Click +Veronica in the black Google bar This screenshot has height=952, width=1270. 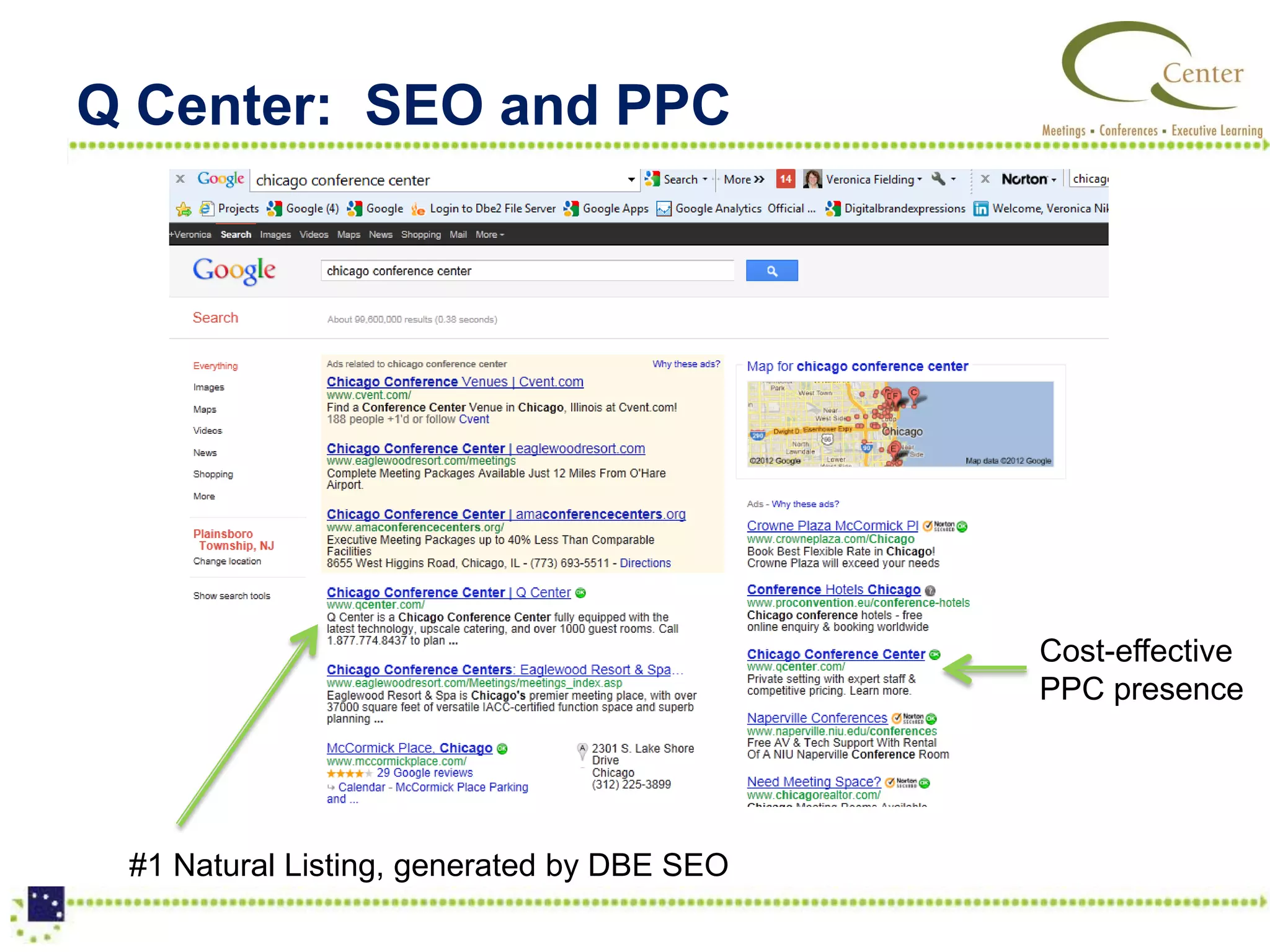pyautogui.click(x=190, y=234)
